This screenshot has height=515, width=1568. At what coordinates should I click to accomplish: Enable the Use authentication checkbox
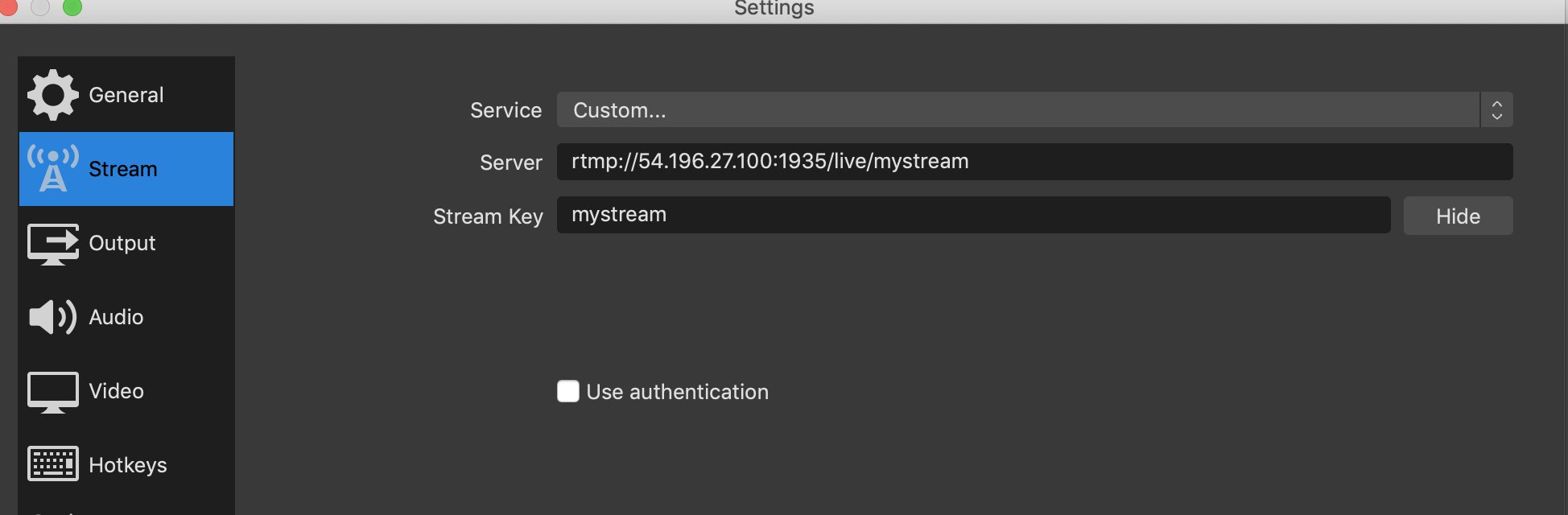(568, 391)
